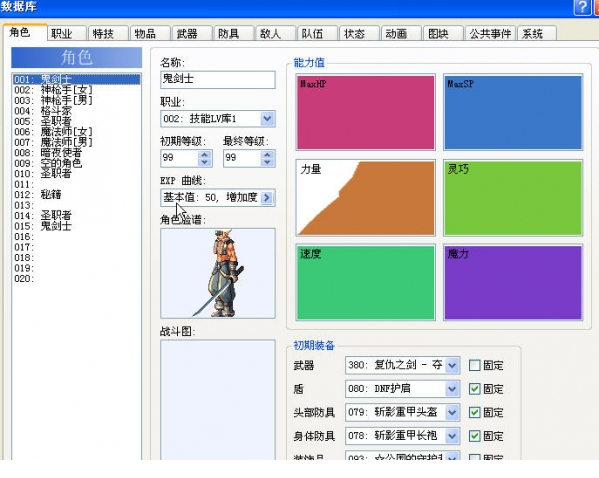The height and width of the screenshot is (478, 599).
Task: Open the 灵巧 parameter graph
Action: tap(513, 198)
